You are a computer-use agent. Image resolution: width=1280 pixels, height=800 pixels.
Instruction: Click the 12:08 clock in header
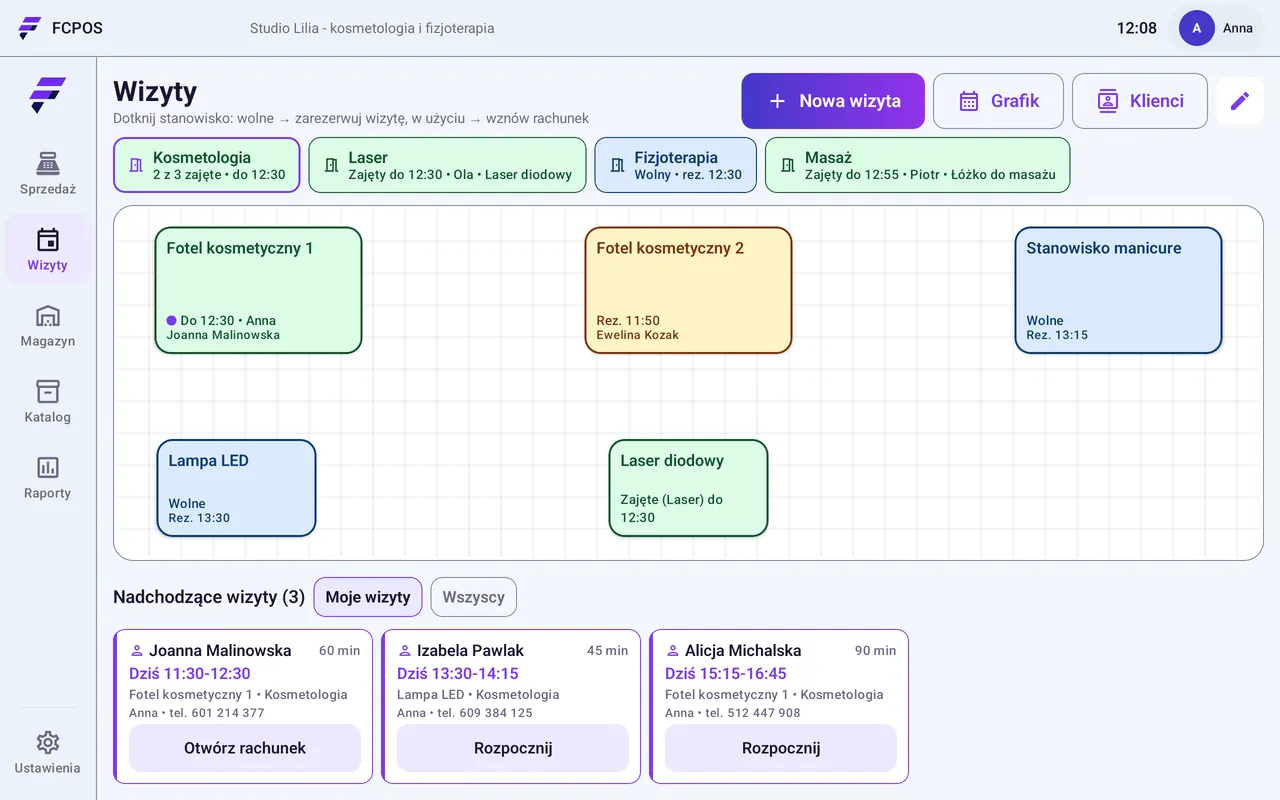(1137, 28)
